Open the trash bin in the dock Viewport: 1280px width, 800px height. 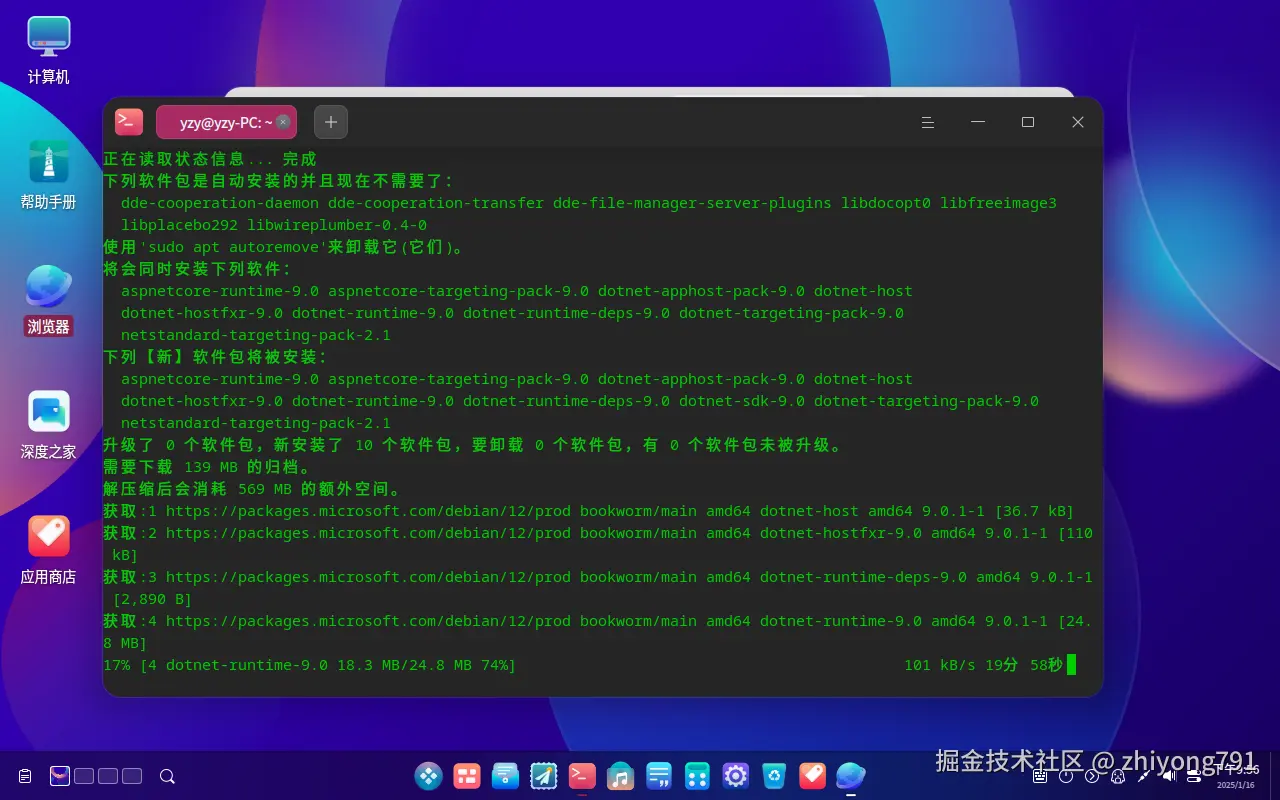coord(774,775)
